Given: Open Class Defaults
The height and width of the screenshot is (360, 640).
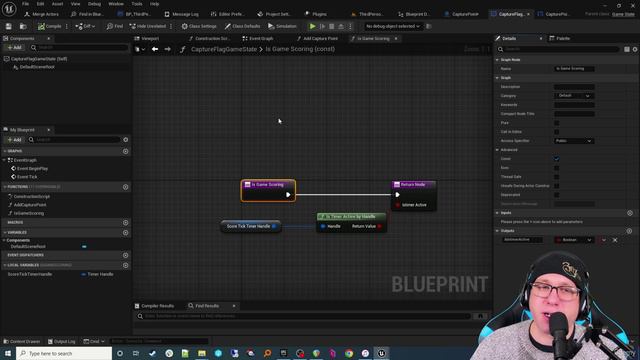Looking at the screenshot, I should point(242,26).
